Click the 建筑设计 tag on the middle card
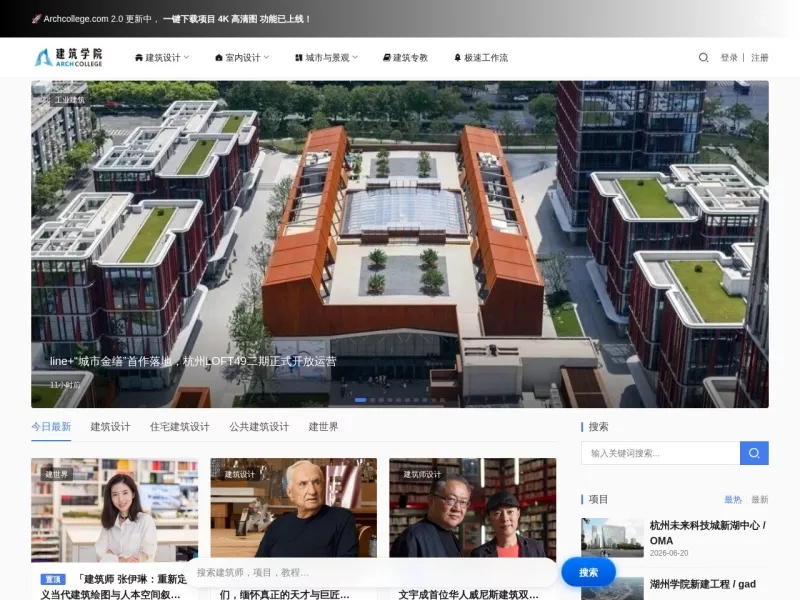This screenshot has width=800, height=600. click(x=240, y=474)
